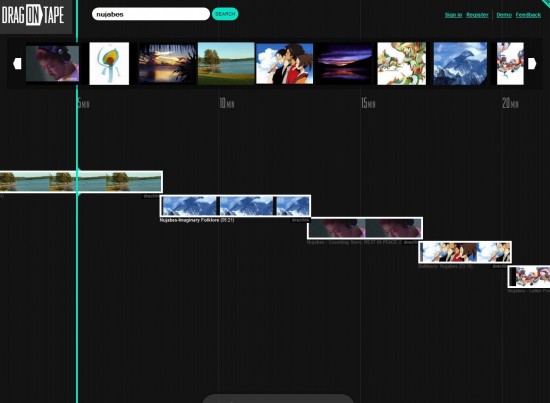The image size is (550, 403).
Task: Select the white abstract artwork result thumbnail
Action: [109, 63]
